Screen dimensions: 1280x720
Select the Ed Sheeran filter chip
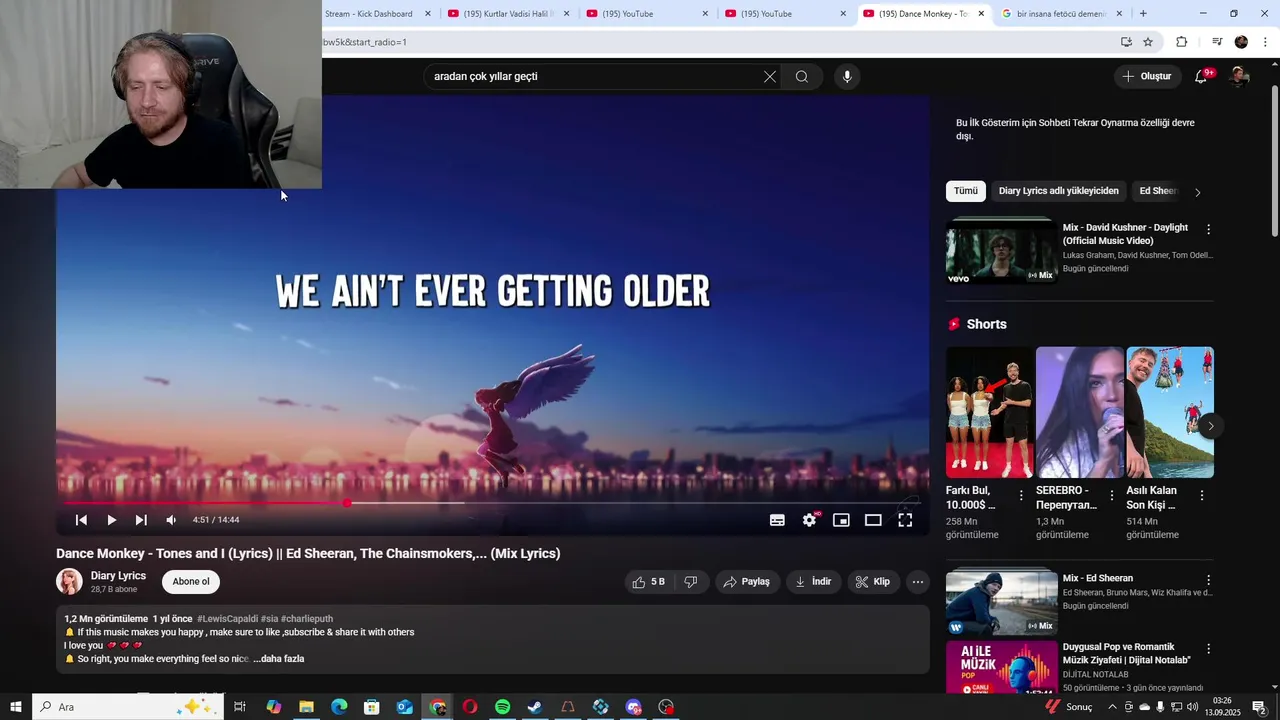(1159, 191)
